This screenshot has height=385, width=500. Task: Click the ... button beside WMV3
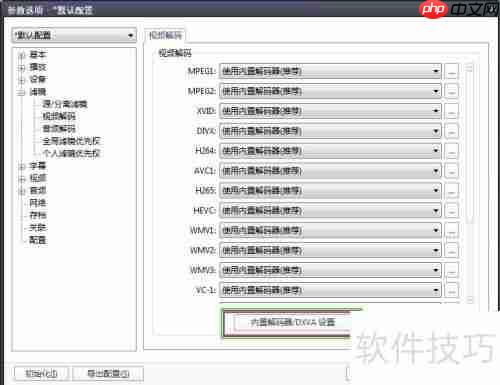tap(451, 270)
